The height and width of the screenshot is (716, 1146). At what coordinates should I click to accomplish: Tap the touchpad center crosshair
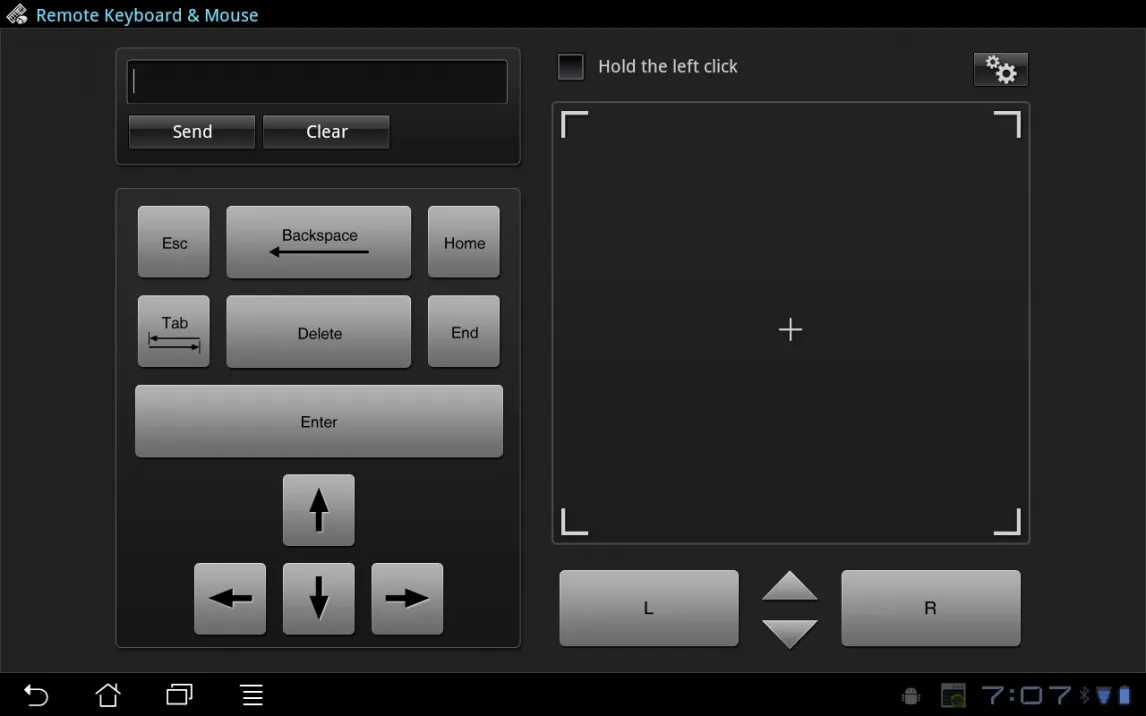coord(790,329)
